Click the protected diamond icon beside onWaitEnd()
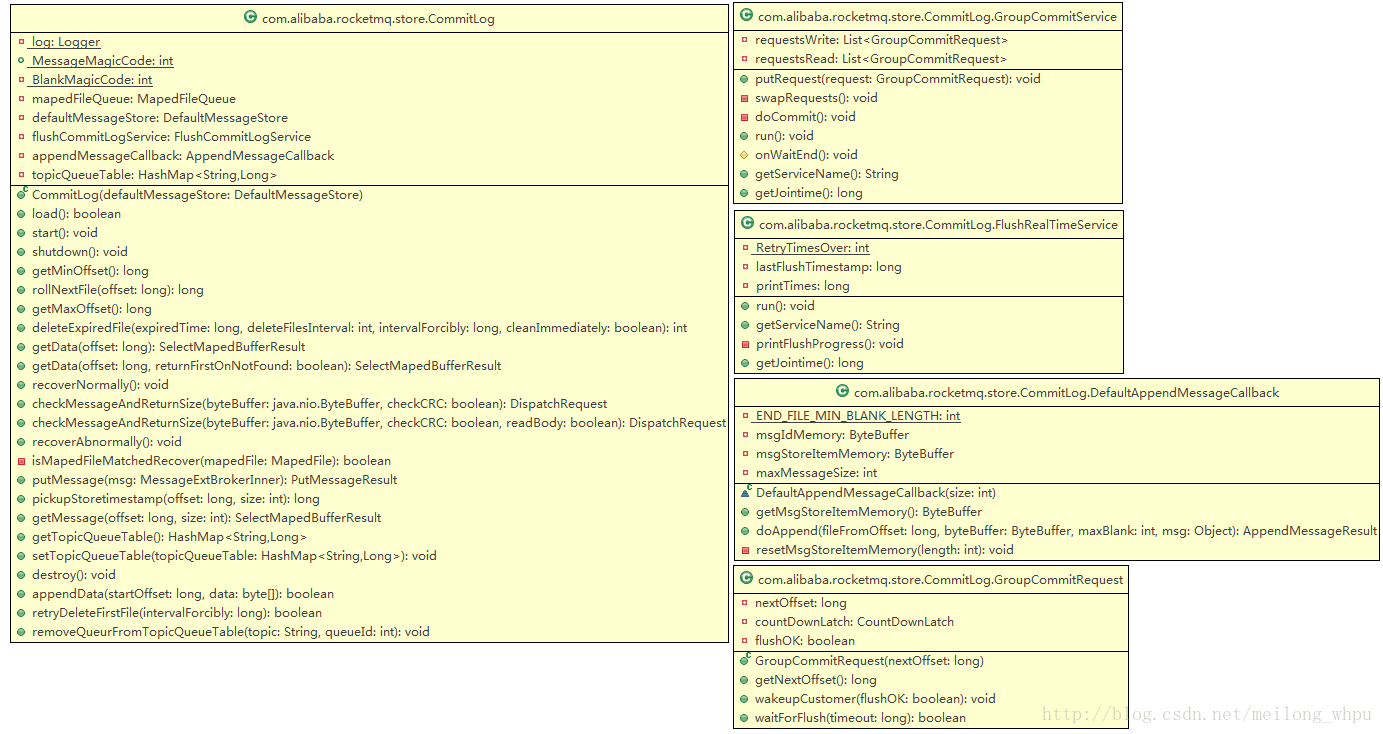The image size is (1383, 734). [744, 155]
